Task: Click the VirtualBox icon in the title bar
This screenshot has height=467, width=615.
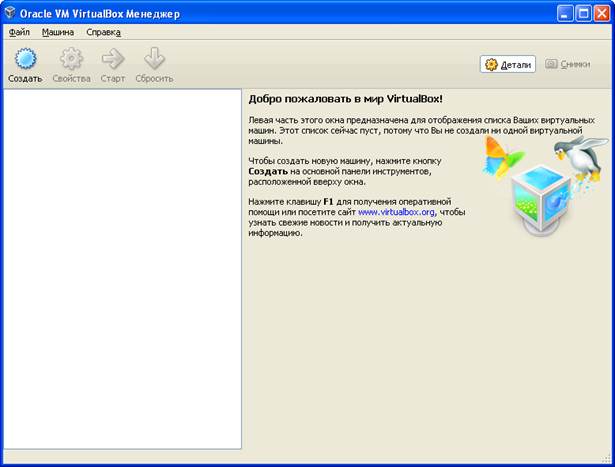Action: 10,13
